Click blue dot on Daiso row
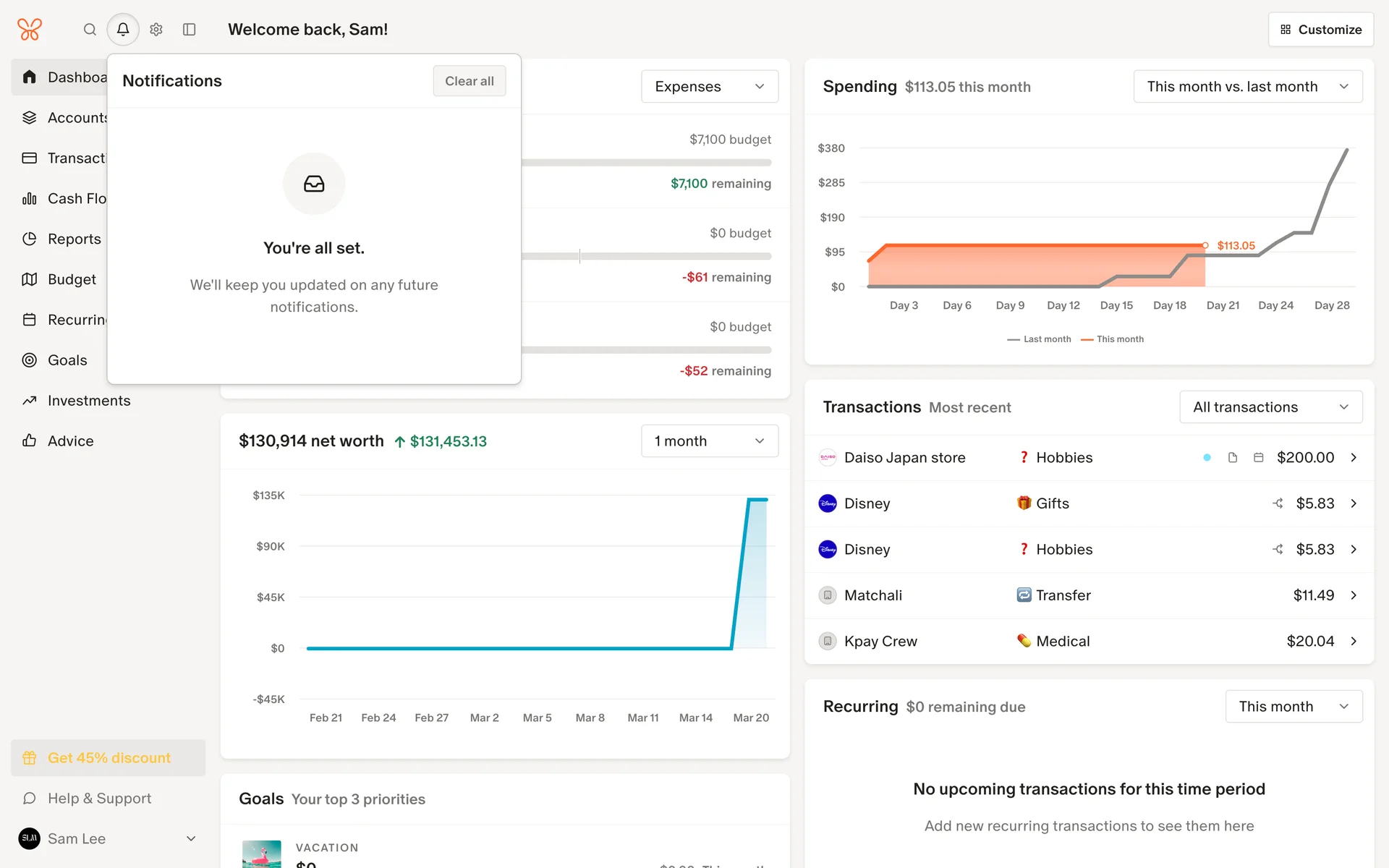 pos(1207,458)
